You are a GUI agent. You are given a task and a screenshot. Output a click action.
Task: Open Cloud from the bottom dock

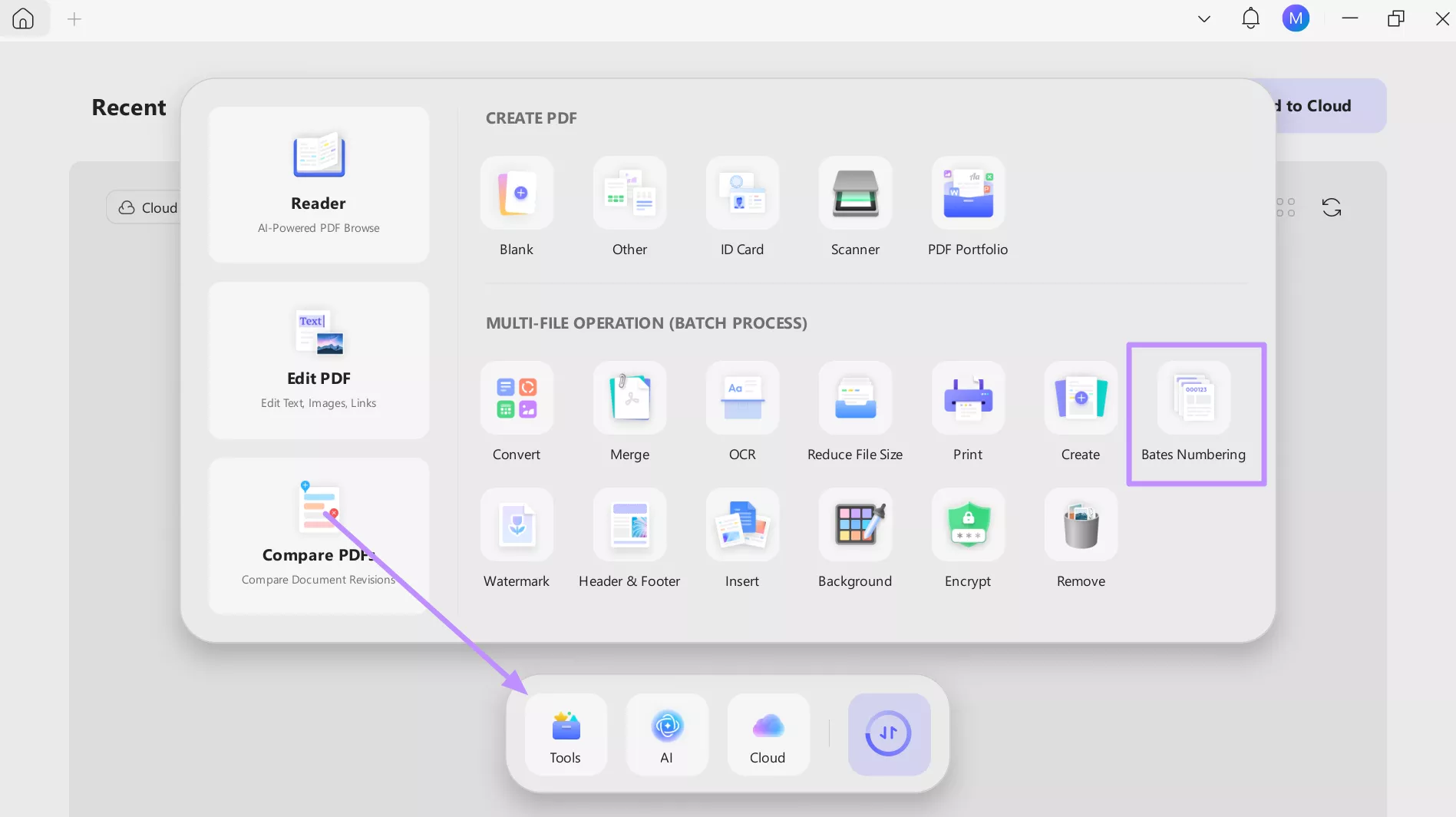point(768,734)
